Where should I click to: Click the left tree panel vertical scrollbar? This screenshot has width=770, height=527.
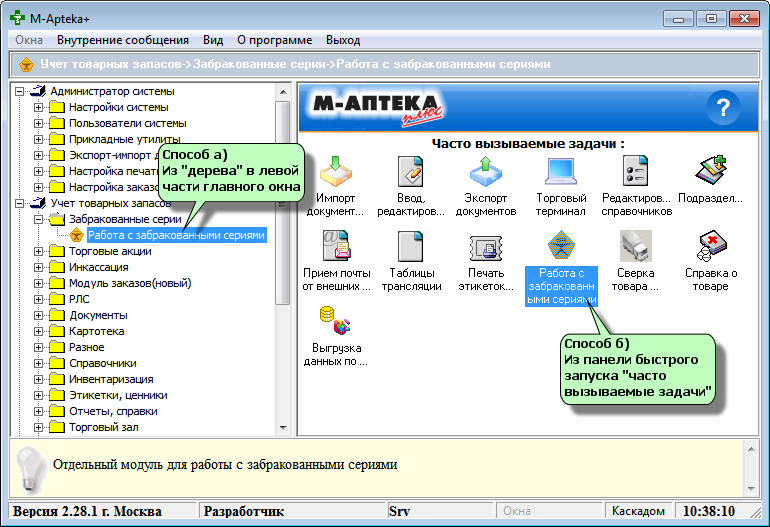[x=283, y=260]
